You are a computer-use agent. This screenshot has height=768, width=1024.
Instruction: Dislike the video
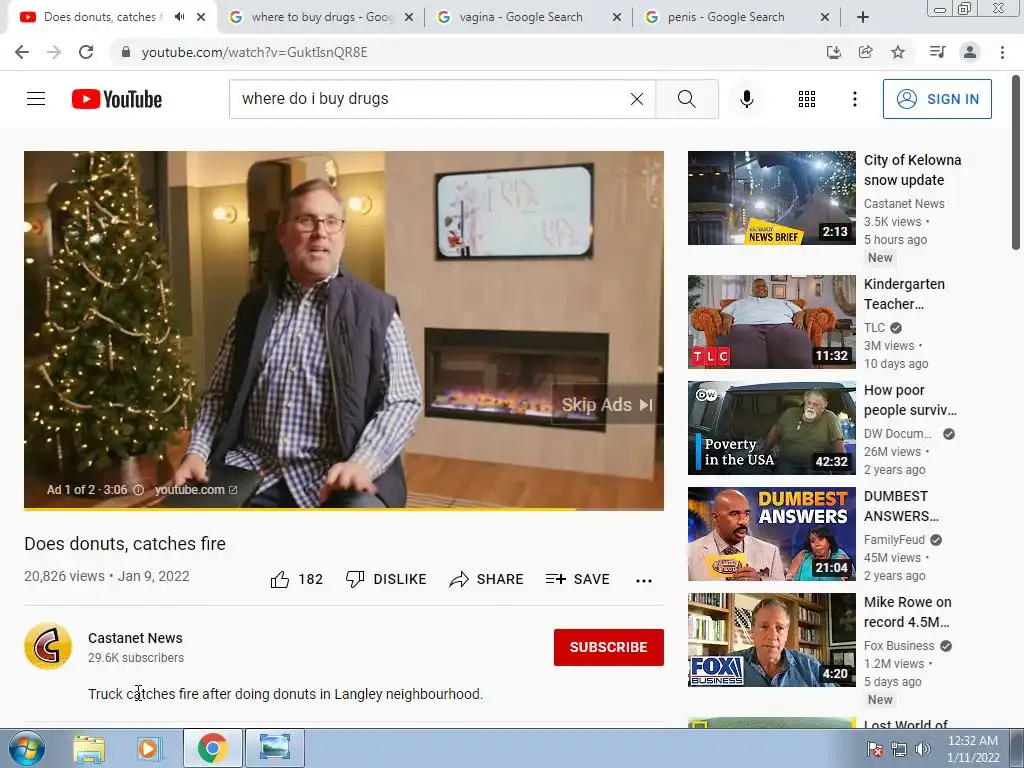[x=386, y=579]
